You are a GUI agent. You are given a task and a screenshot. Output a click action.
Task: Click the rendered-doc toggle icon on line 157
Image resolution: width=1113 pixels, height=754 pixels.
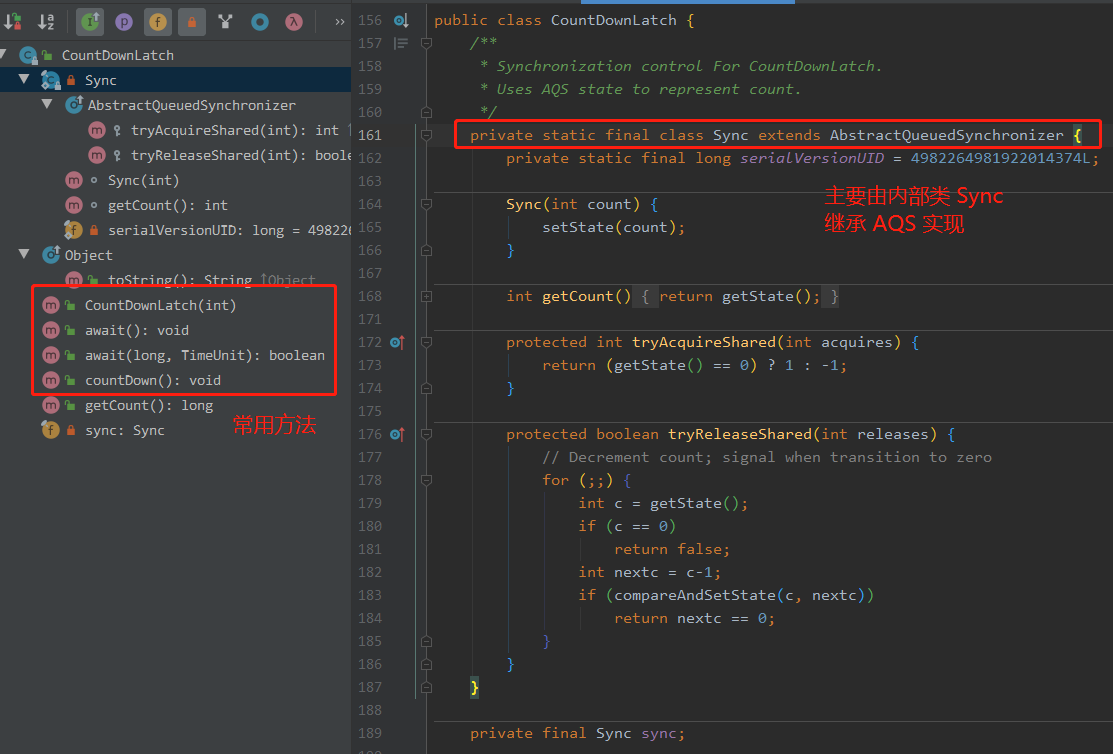tap(400, 43)
